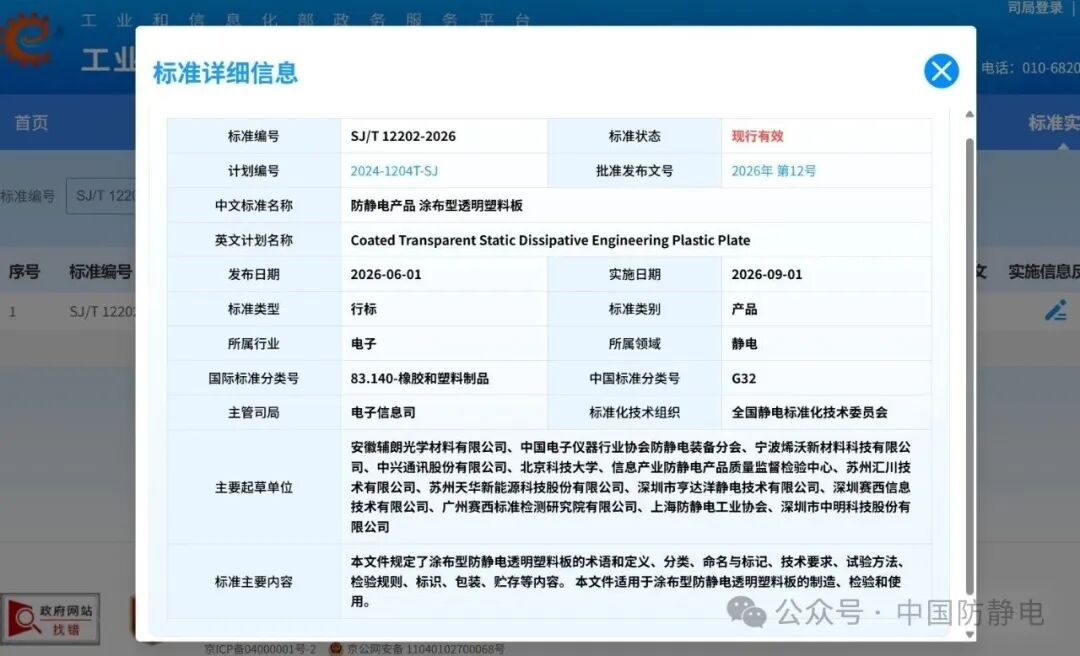Click 标准详细信息 dialog title
This screenshot has width=1080, height=656.
coord(225,72)
